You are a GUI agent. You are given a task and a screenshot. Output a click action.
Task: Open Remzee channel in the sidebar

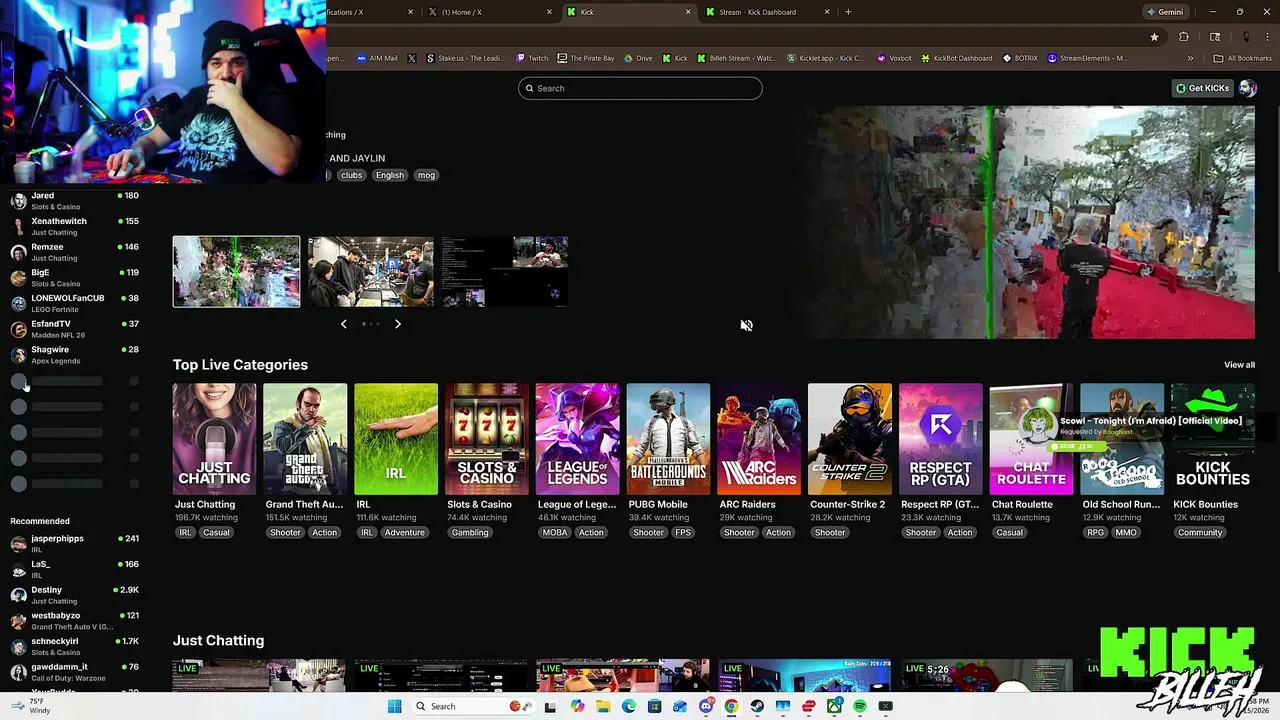point(75,252)
